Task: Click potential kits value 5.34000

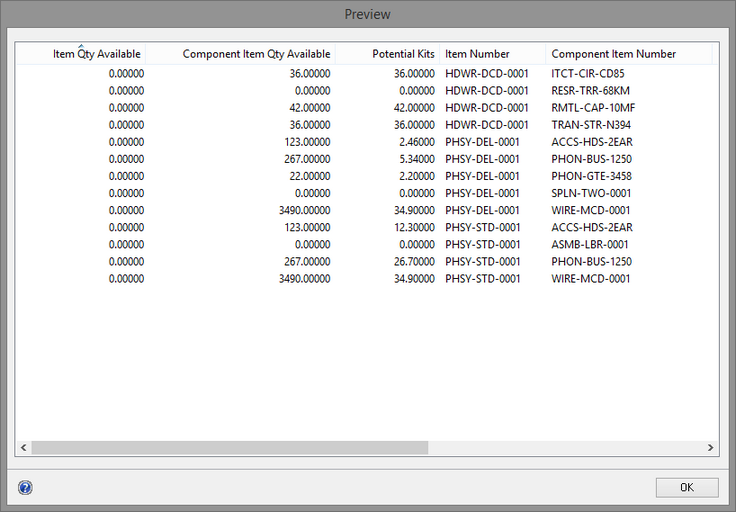Action: point(417,159)
